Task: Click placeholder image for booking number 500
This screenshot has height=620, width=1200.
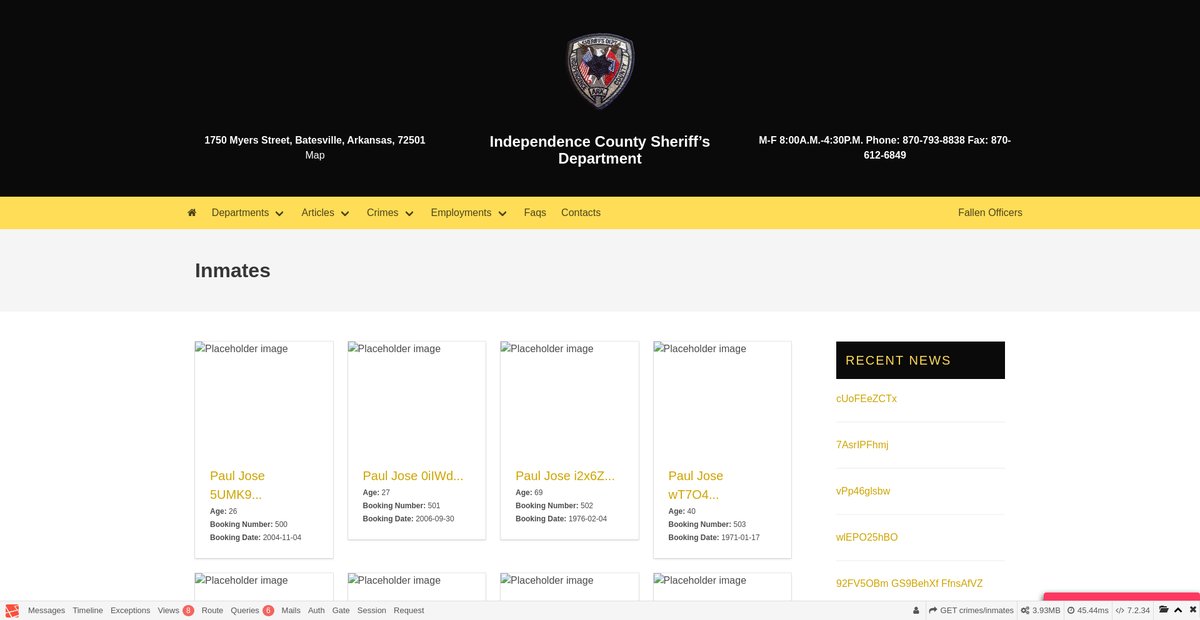Action: click(264, 397)
